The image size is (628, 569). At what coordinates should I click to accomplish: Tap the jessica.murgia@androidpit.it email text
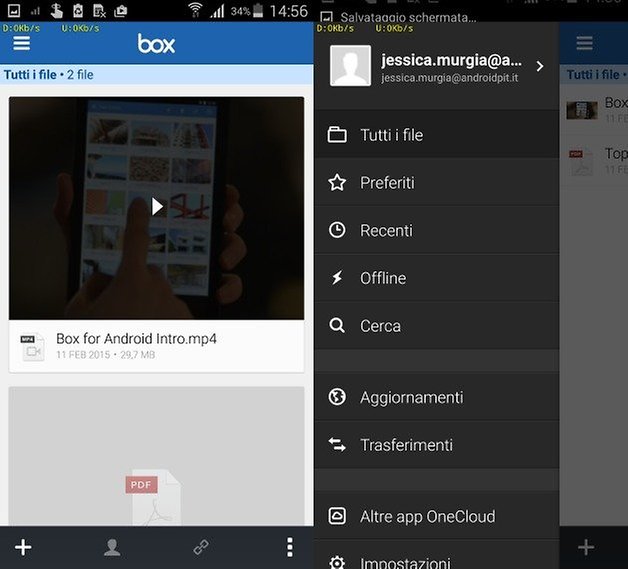(449, 78)
